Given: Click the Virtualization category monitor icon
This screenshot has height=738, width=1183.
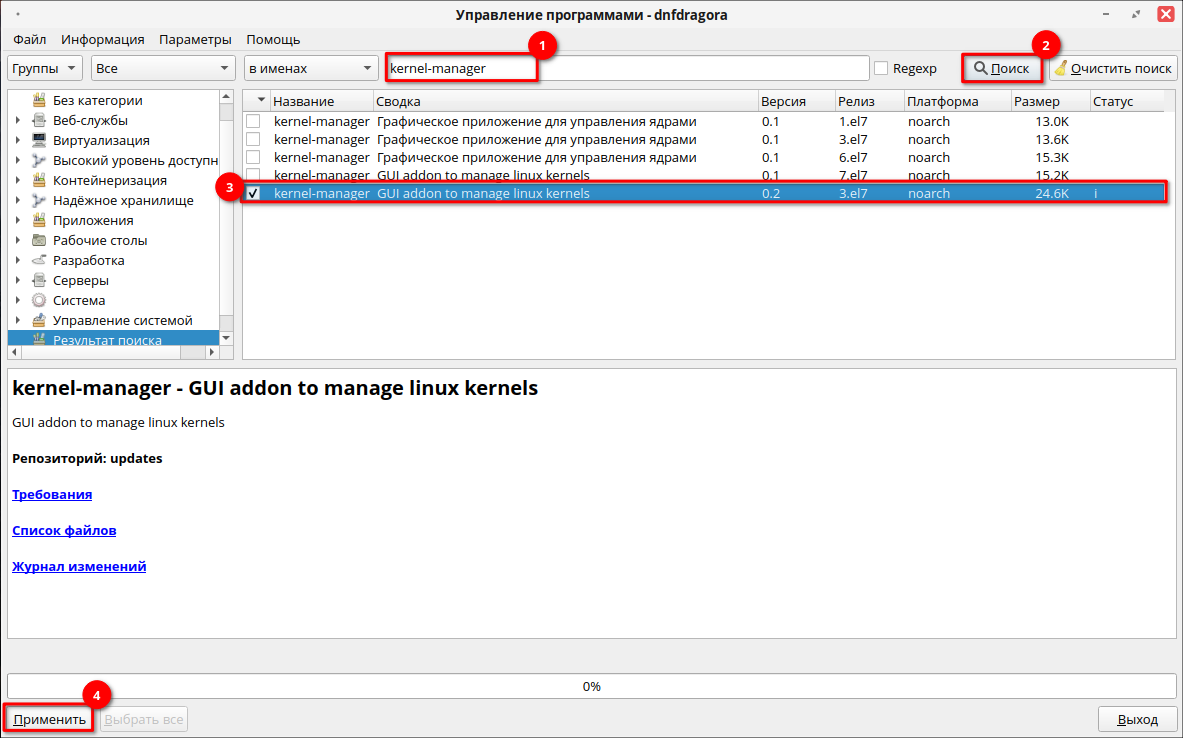Looking at the screenshot, I should coord(39,140).
